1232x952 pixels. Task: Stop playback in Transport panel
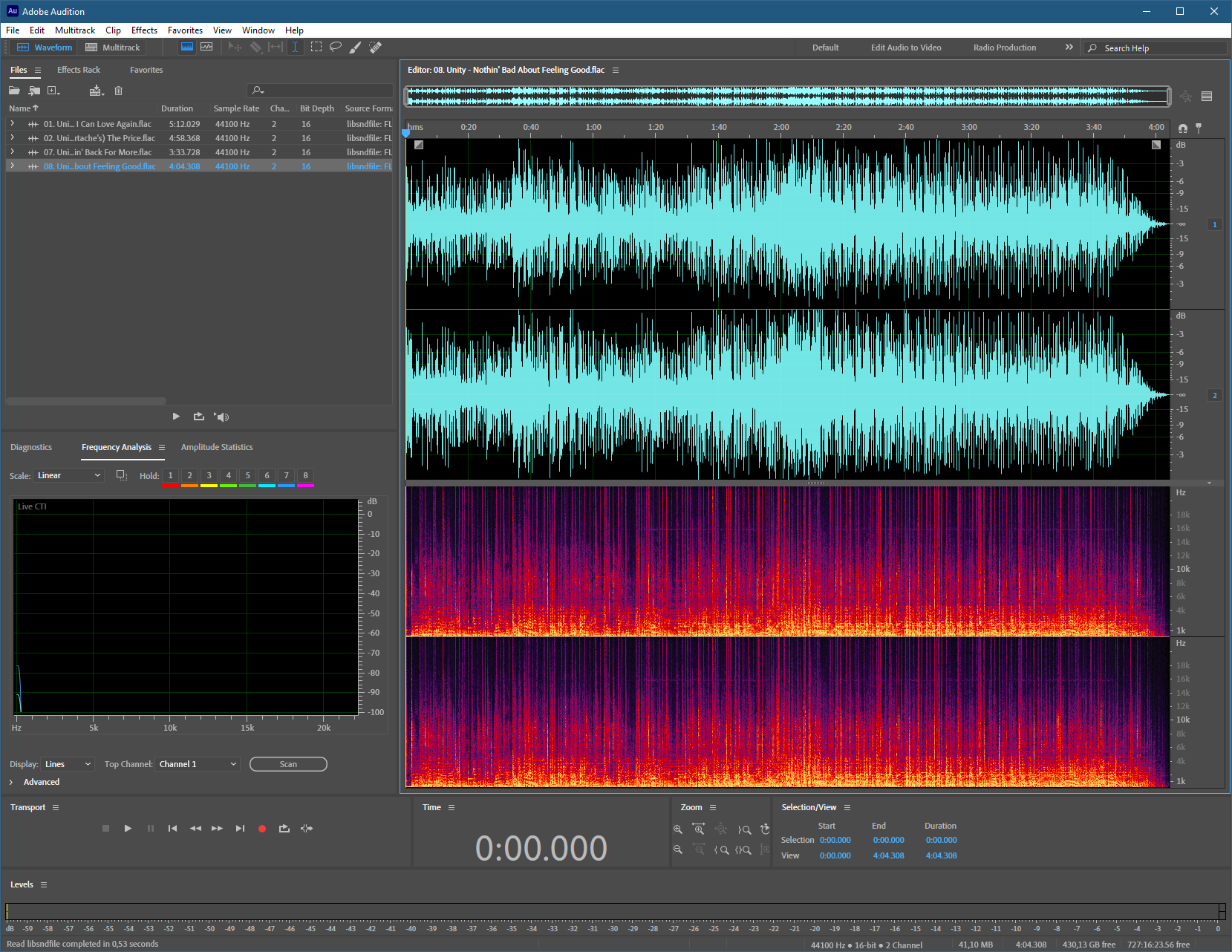pos(105,828)
